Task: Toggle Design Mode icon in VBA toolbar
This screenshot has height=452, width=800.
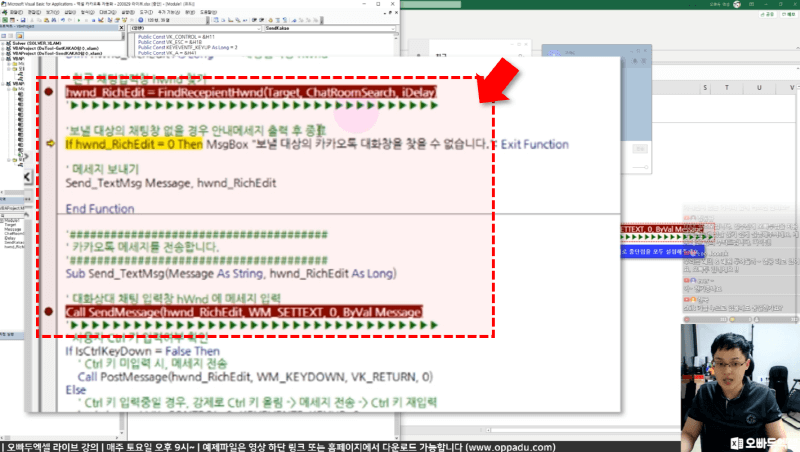Action: click(x=101, y=20)
